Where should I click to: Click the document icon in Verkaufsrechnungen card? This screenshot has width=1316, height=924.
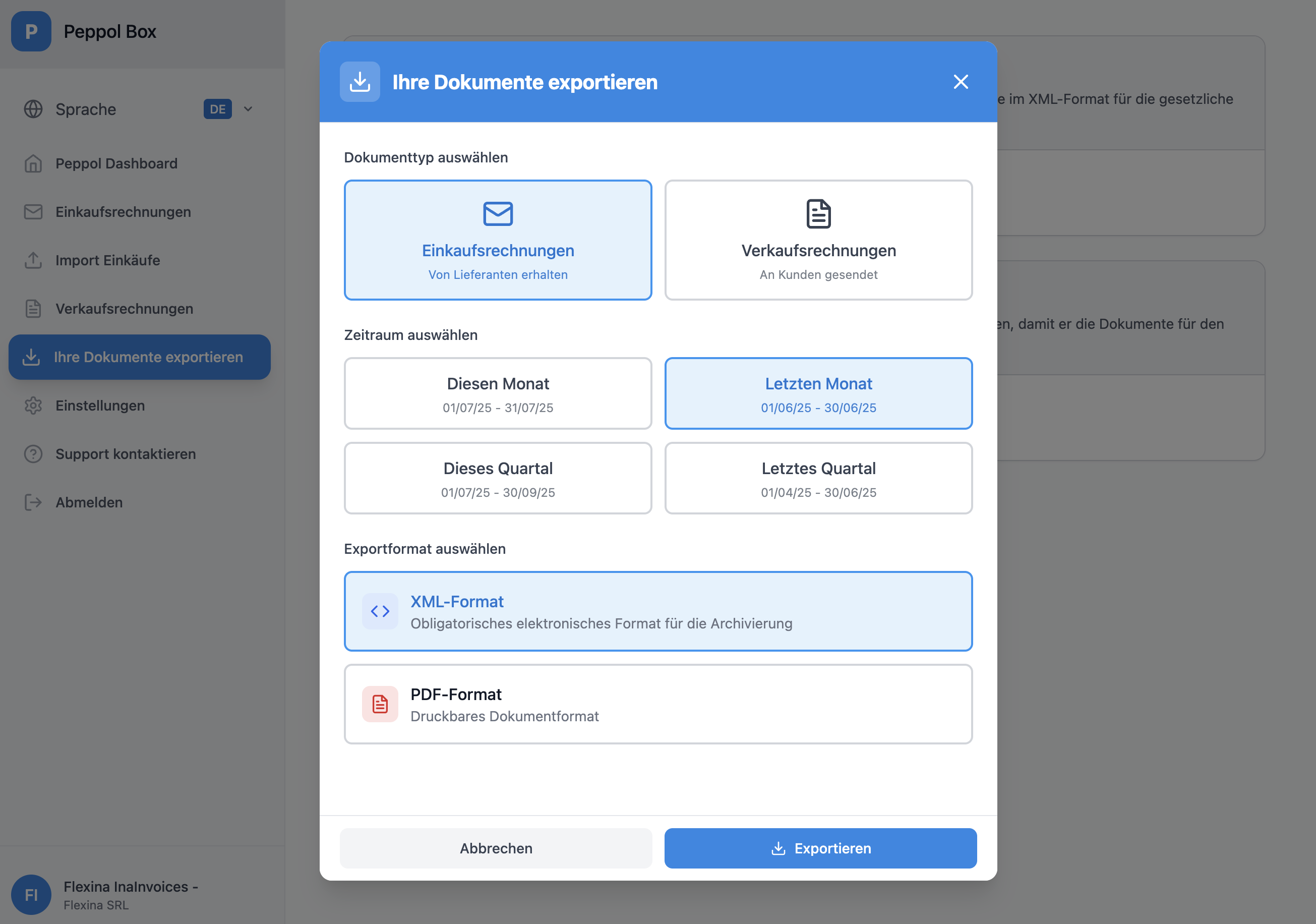pos(818,214)
